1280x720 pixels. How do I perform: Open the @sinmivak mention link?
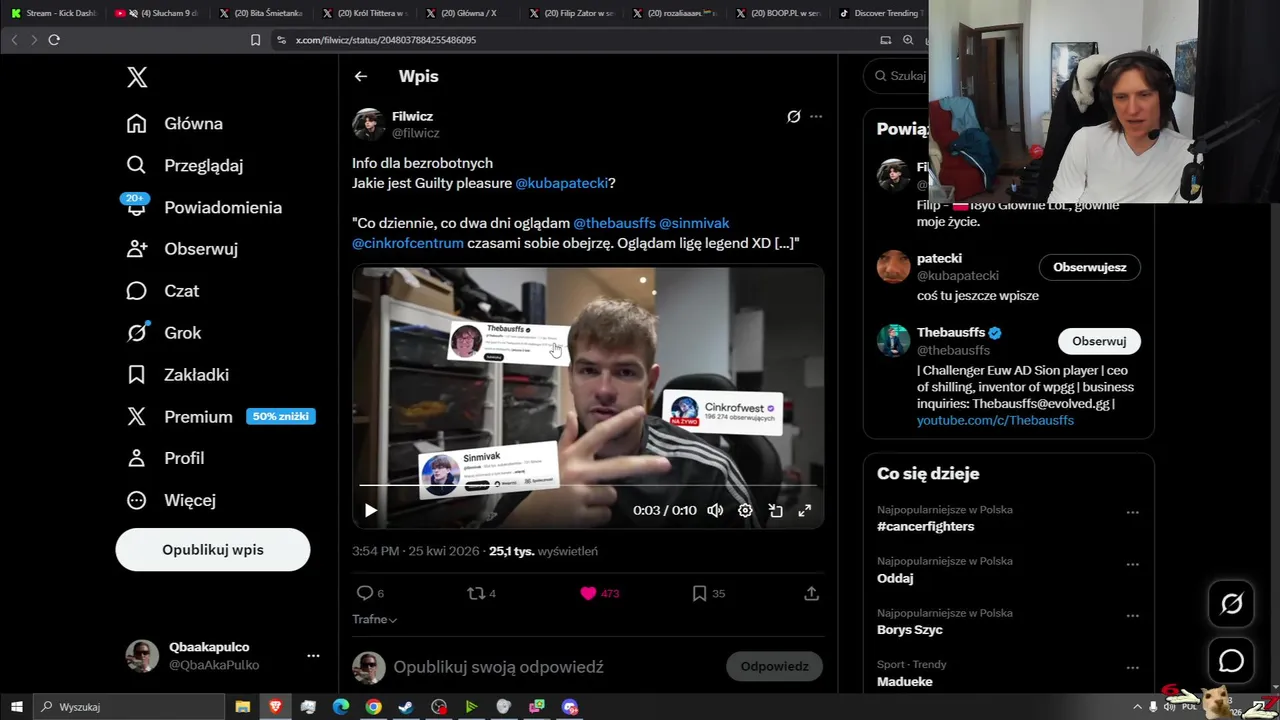point(694,223)
